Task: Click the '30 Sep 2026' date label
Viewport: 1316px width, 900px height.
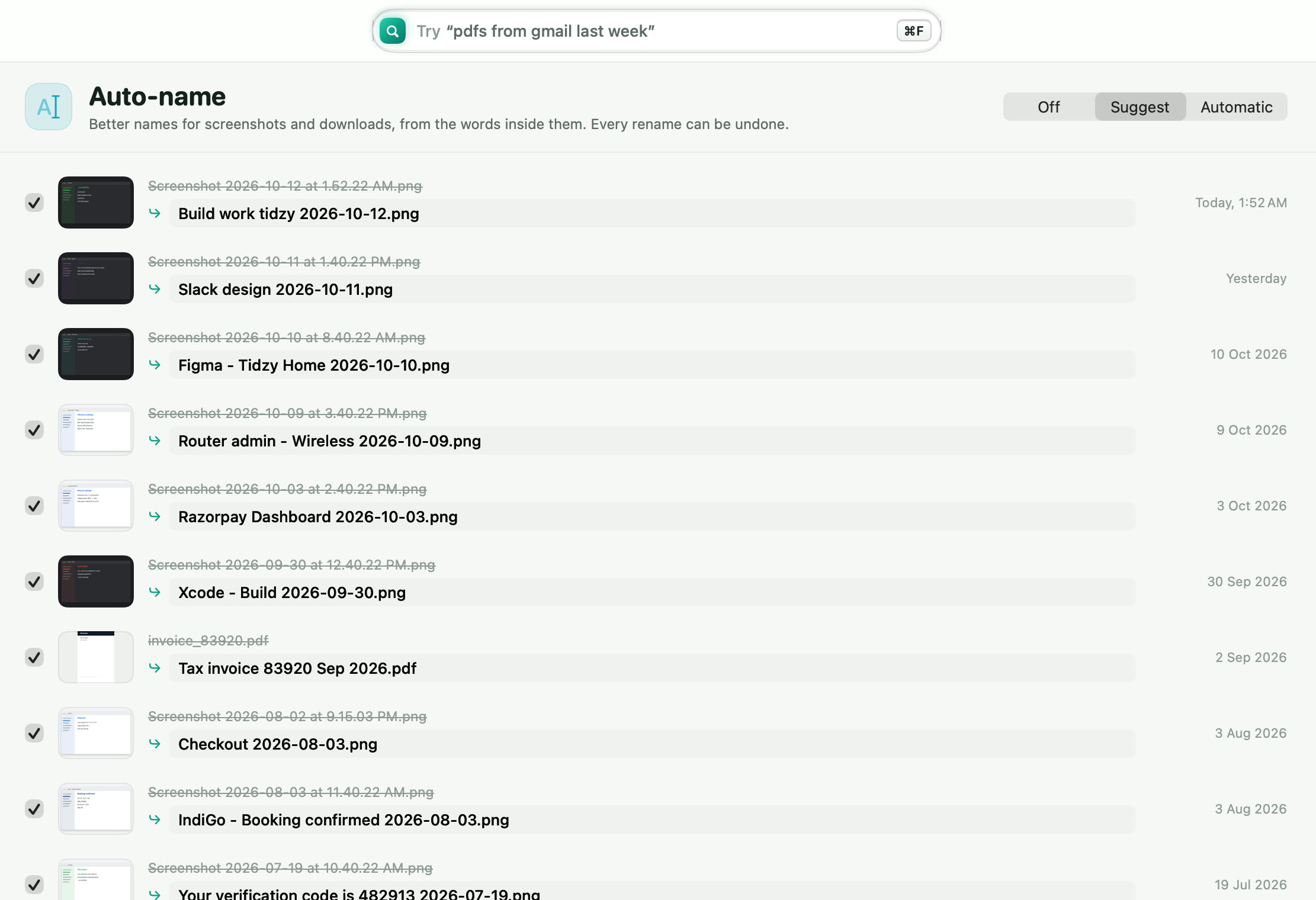Action: 1247,581
